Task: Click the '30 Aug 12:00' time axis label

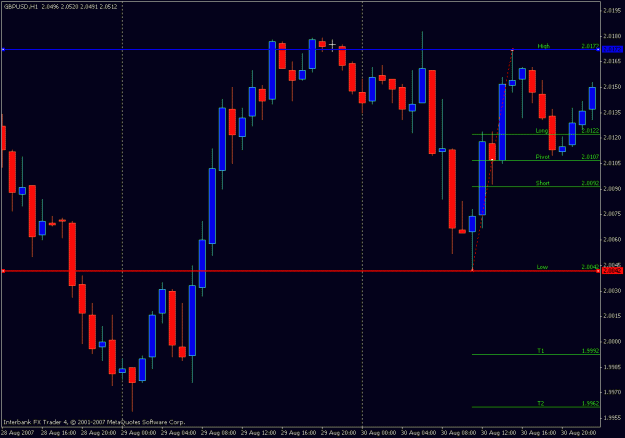Action: point(499,432)
